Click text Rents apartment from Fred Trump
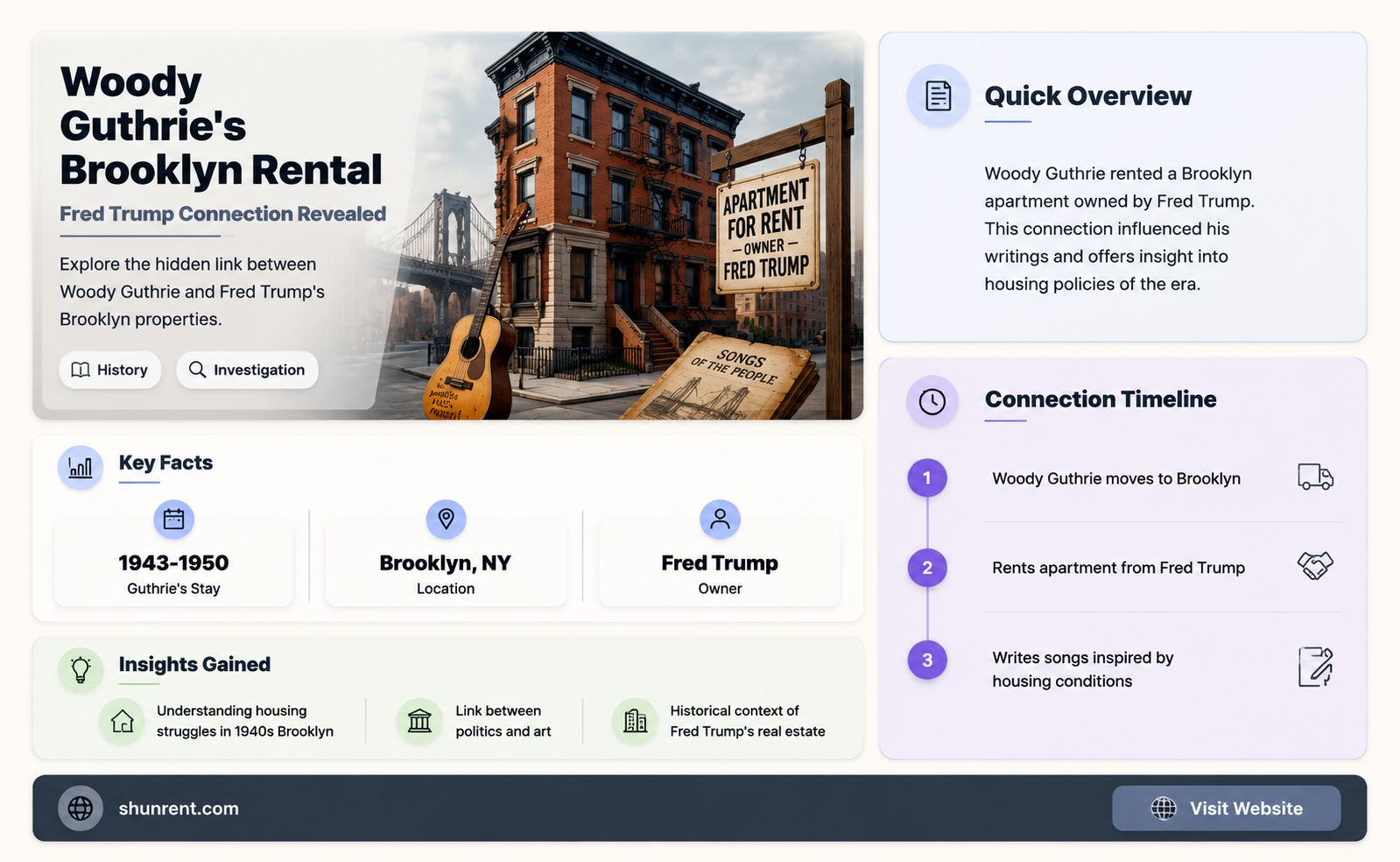Viewport: 1400px width, 862px height. [1118, 568]
